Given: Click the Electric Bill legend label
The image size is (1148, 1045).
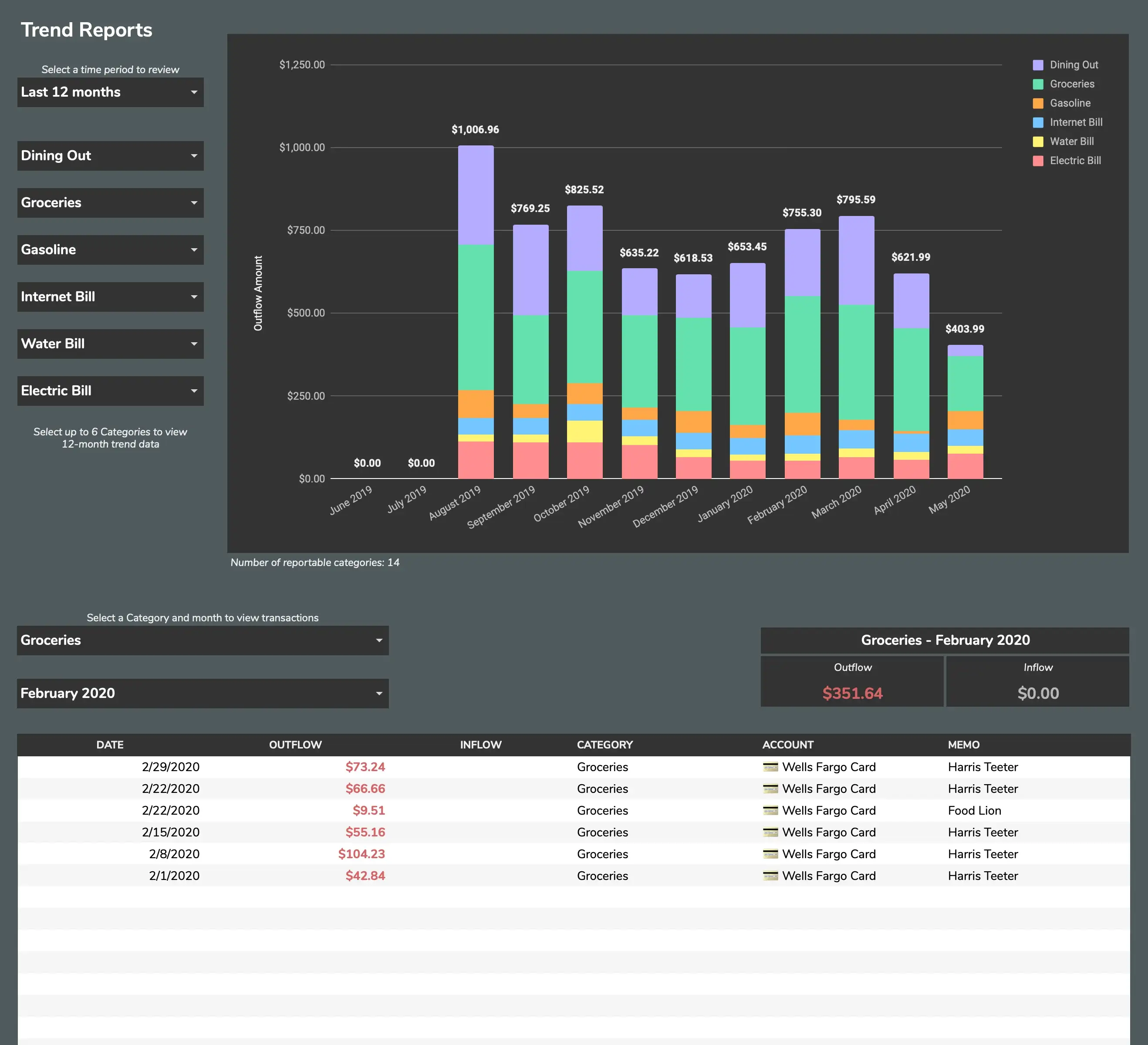Looking at the screenshot, I should [1075, 161].
